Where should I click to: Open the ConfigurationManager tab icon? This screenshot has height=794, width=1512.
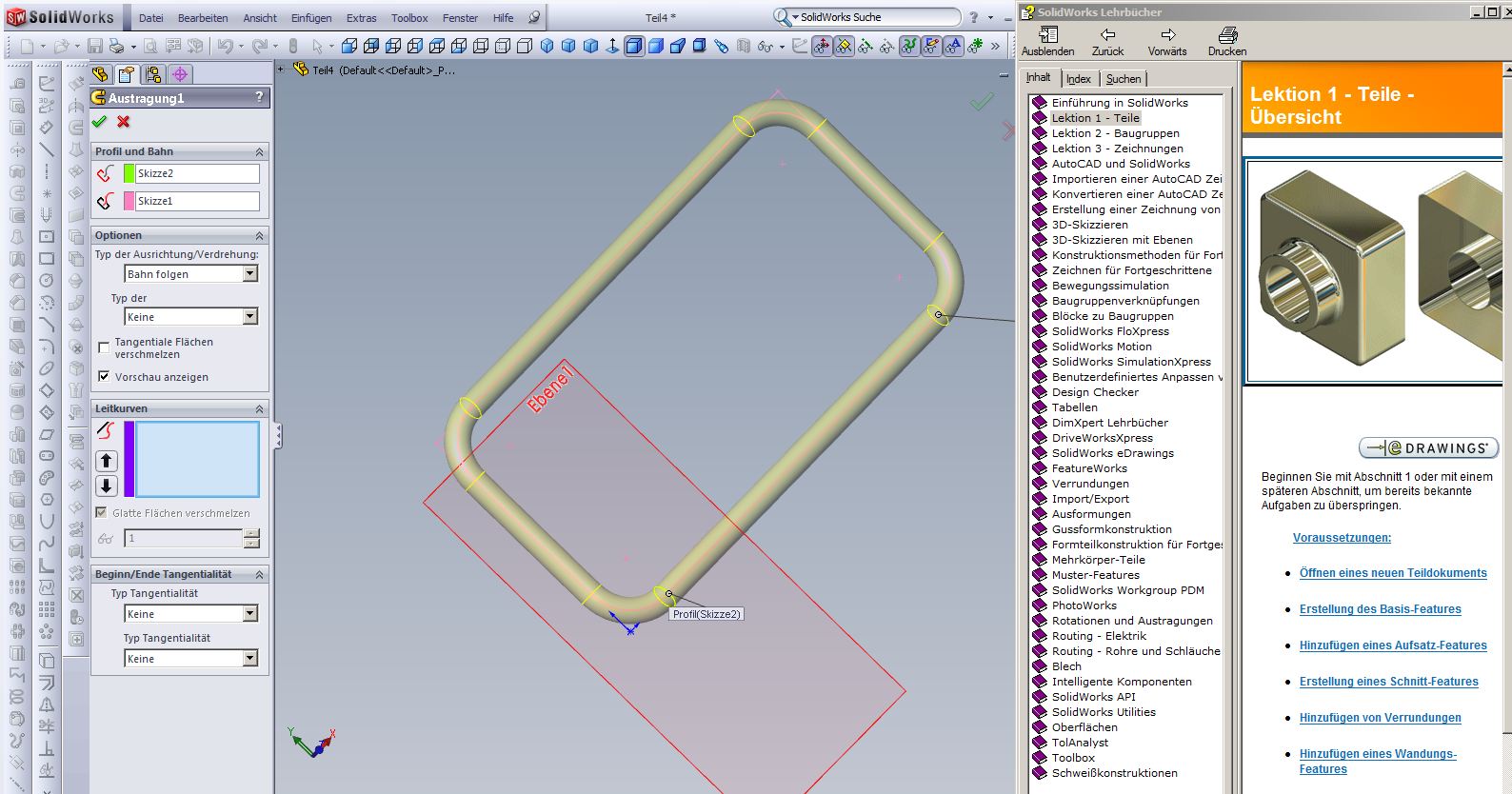click(153, 74)
